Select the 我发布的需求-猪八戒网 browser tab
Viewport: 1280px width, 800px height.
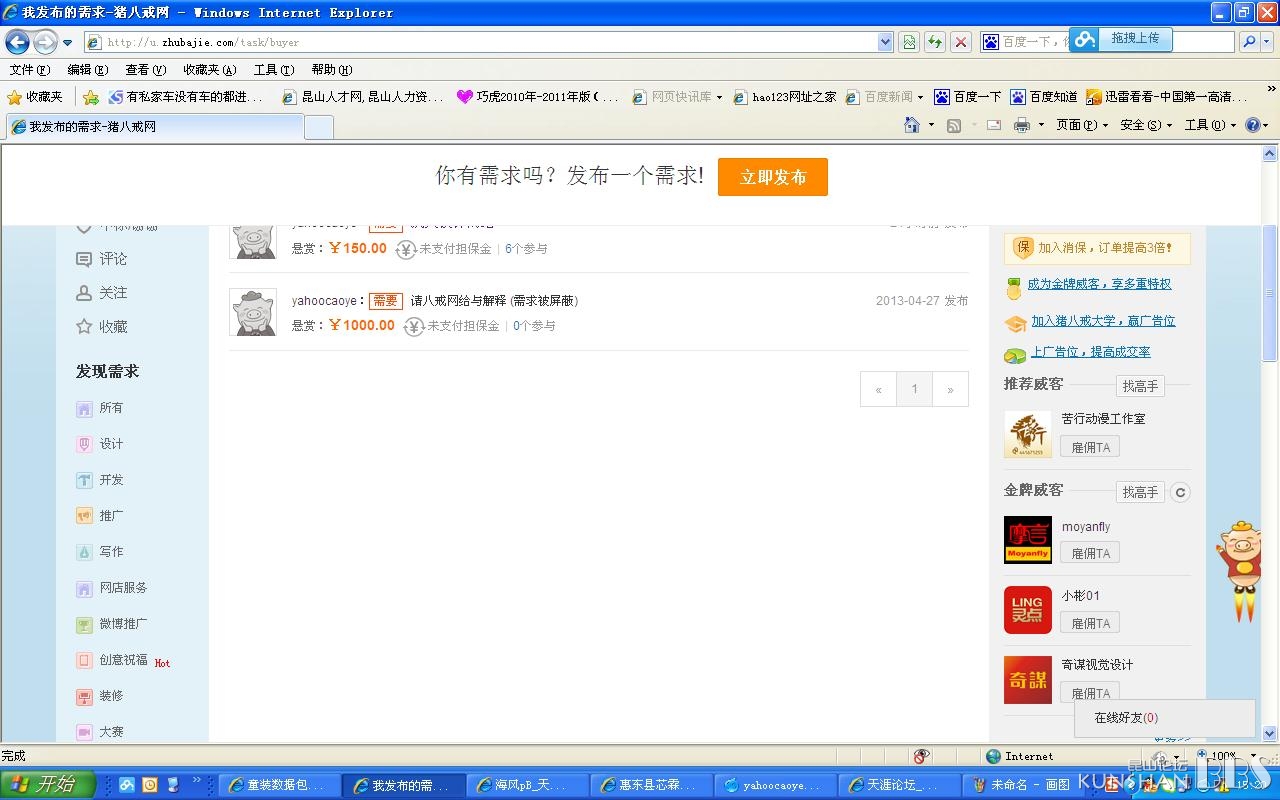[155, 127]
